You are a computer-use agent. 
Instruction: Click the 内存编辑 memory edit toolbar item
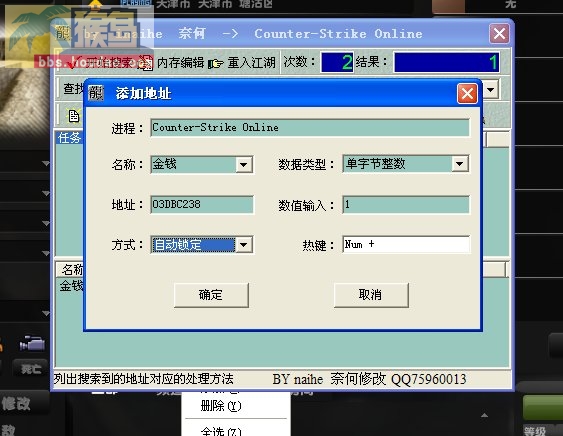pyautogui.click(x=181, y=63)
